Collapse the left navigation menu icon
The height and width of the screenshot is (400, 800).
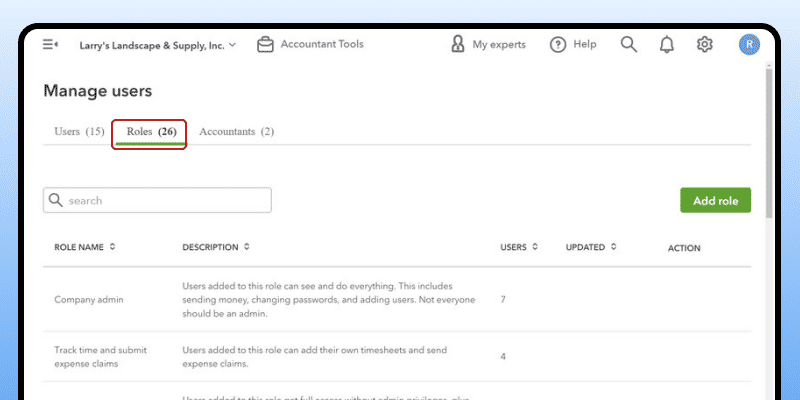click(49, 44)
